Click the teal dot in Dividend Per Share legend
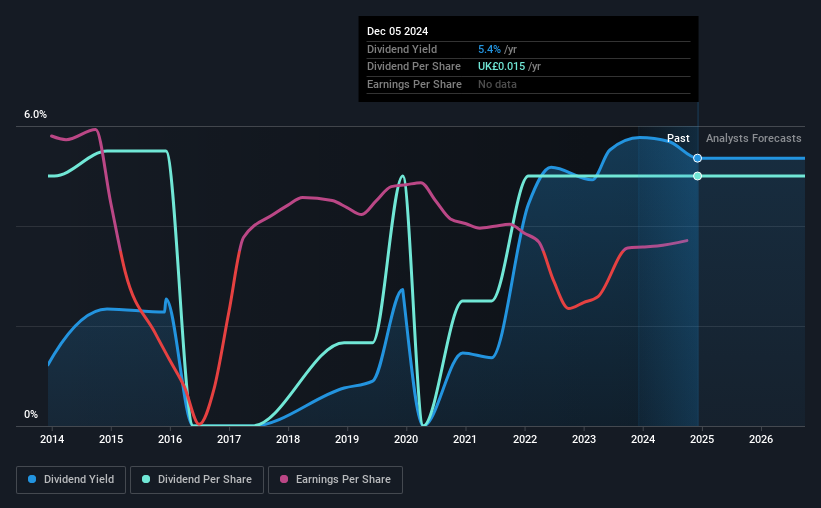The width and height of the screenshot is (821, 508). point(146,479)
